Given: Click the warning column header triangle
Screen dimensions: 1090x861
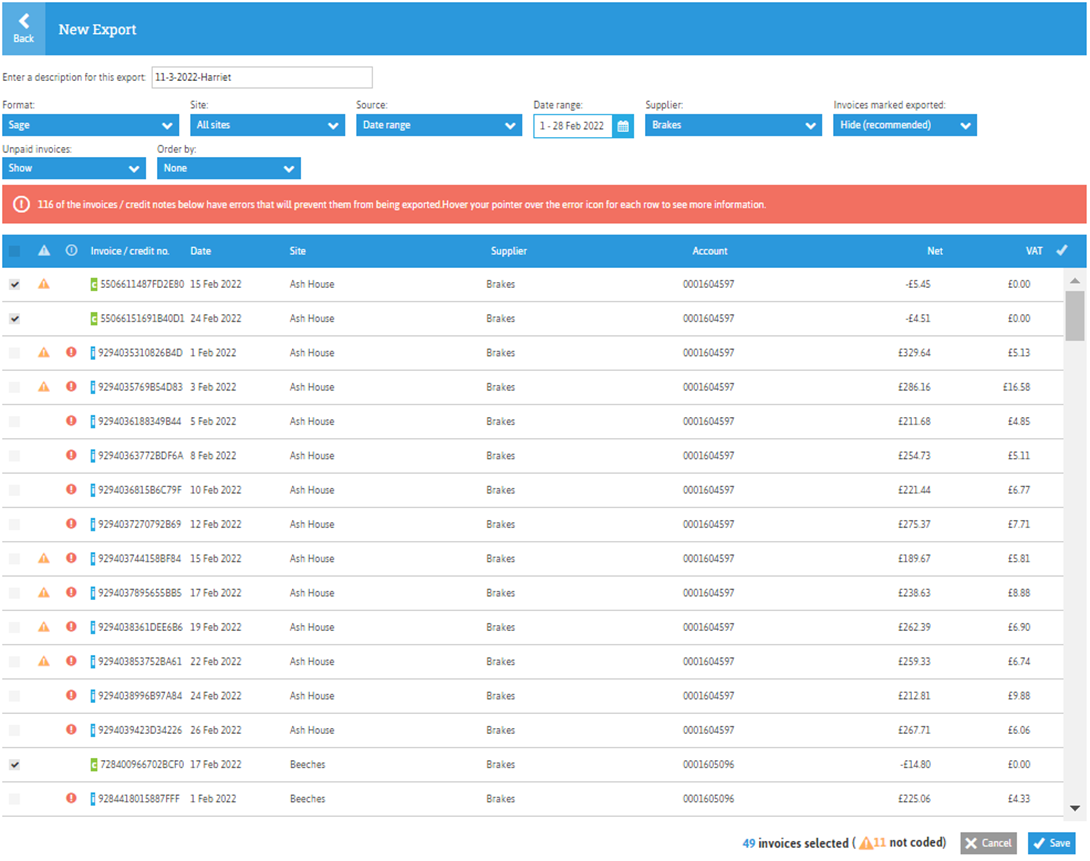Looking at the screenshot, I should tap(44, 251).
